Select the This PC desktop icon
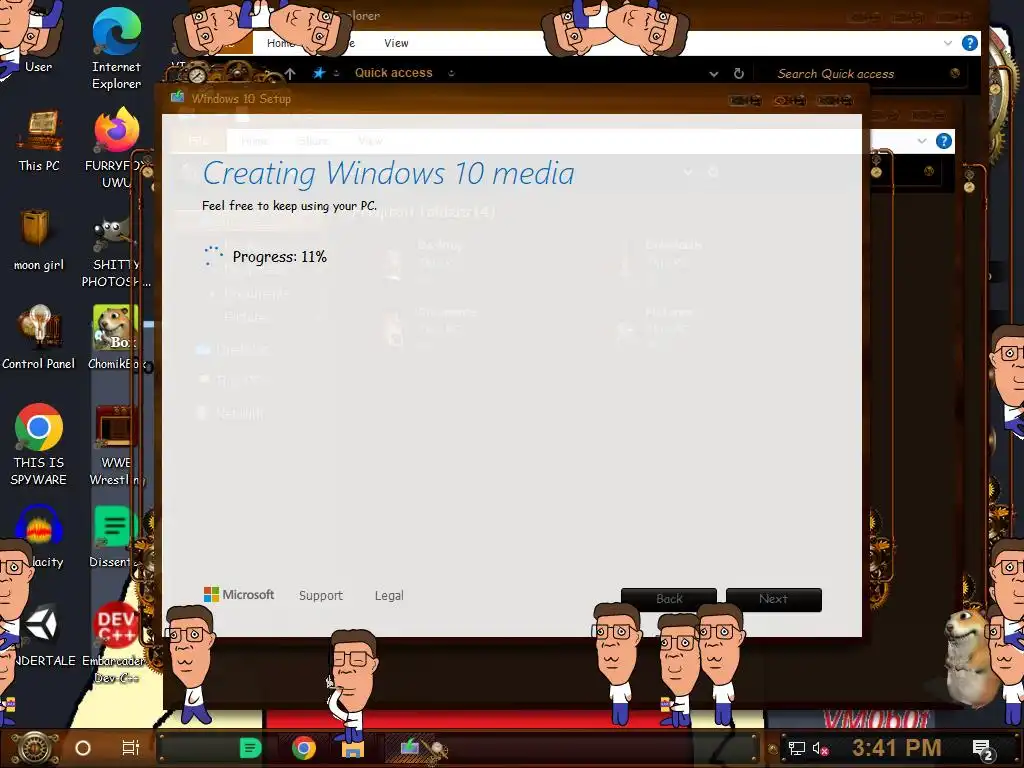The height and width of the screenshot is (768, 1024). (x=39, y=140)
